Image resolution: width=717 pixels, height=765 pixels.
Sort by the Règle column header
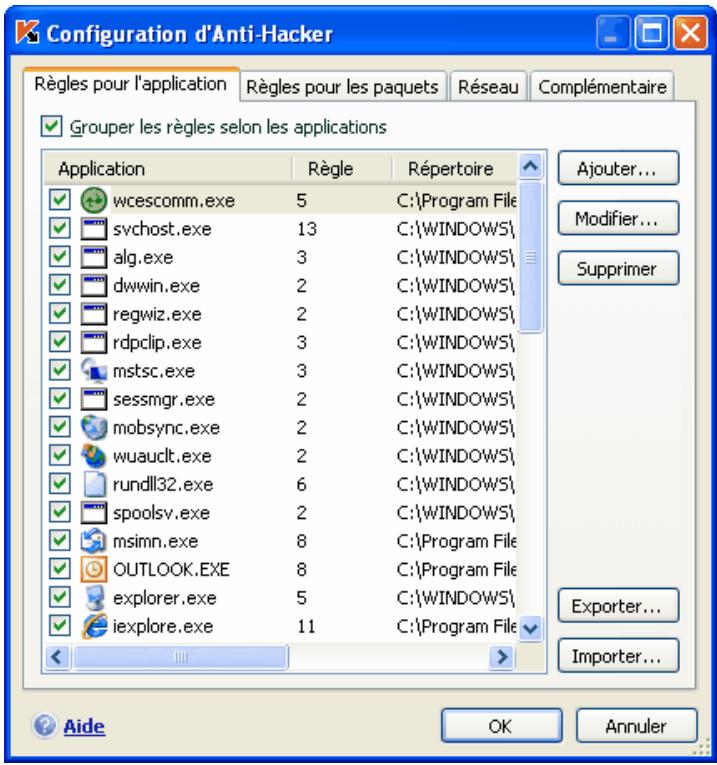point(342,169)
